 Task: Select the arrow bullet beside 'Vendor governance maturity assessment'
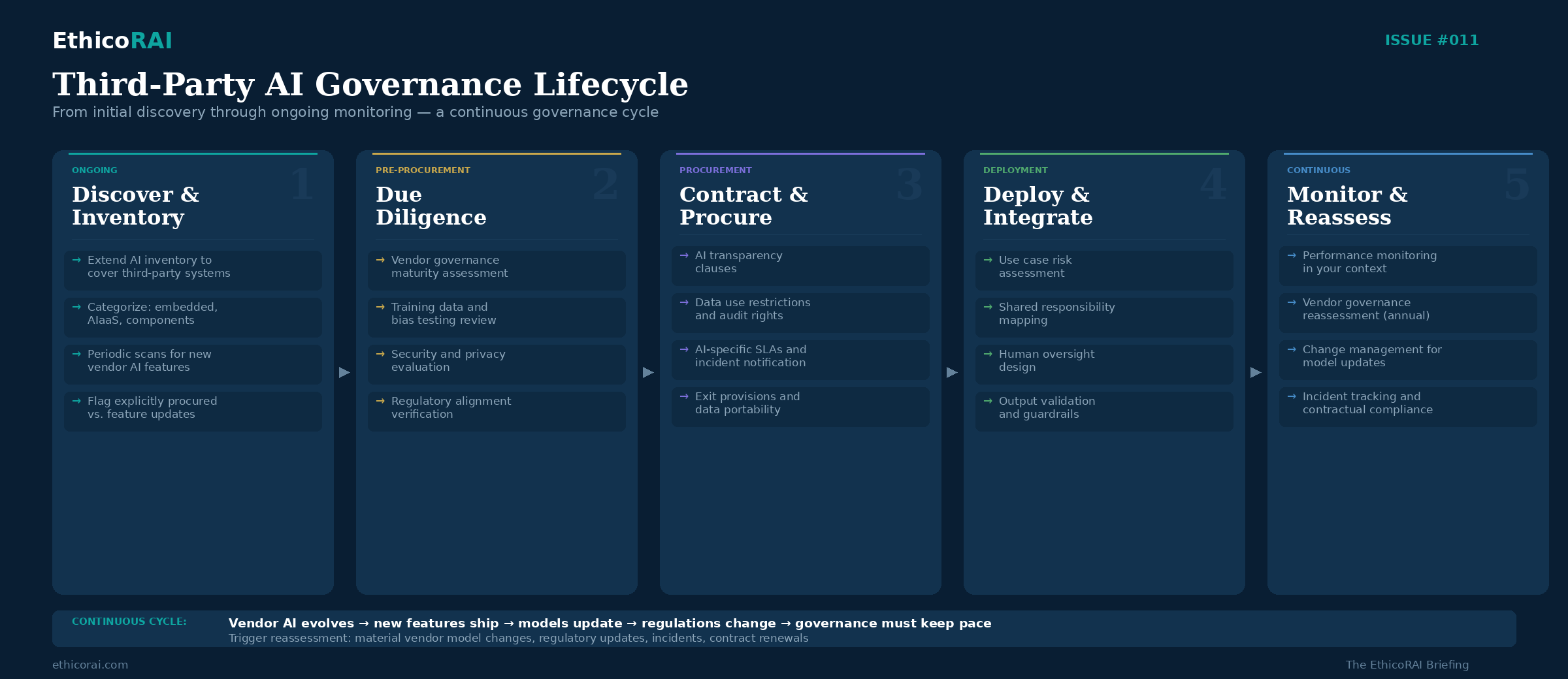point(380,260)
